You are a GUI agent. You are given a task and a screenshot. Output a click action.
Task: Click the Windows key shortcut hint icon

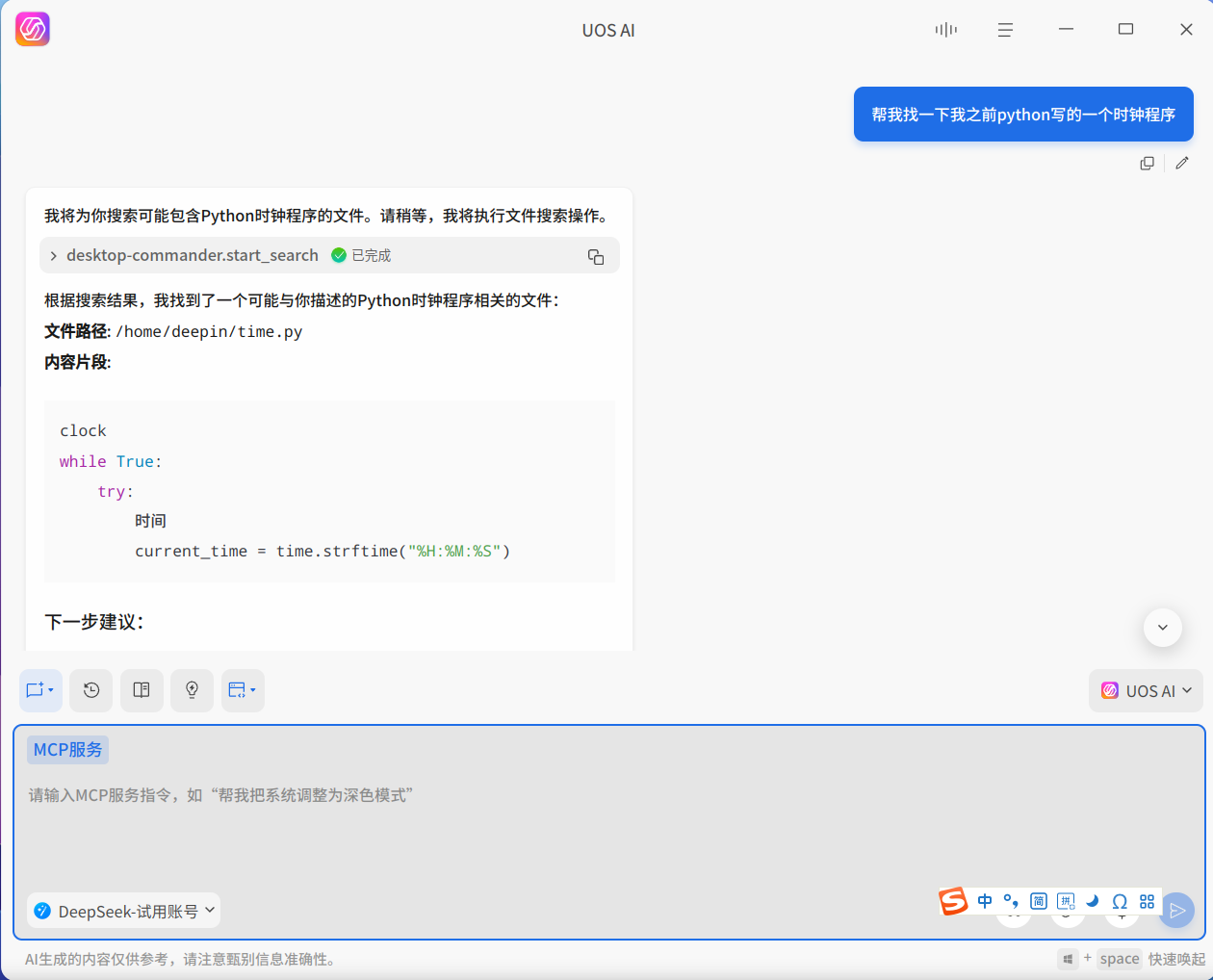click(x=1068, y=959)
